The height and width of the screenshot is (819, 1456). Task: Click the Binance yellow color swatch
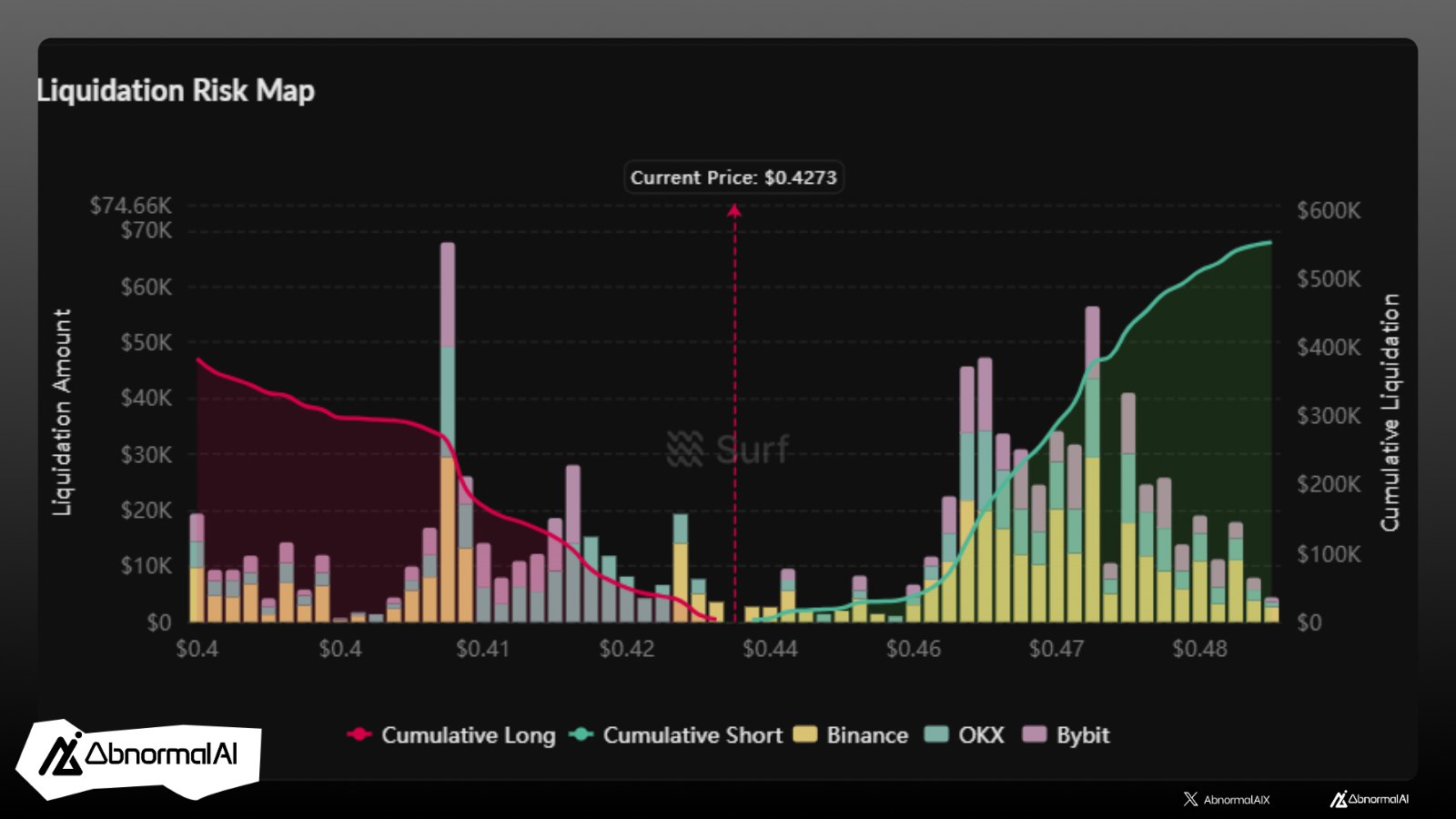coord(804,734)
